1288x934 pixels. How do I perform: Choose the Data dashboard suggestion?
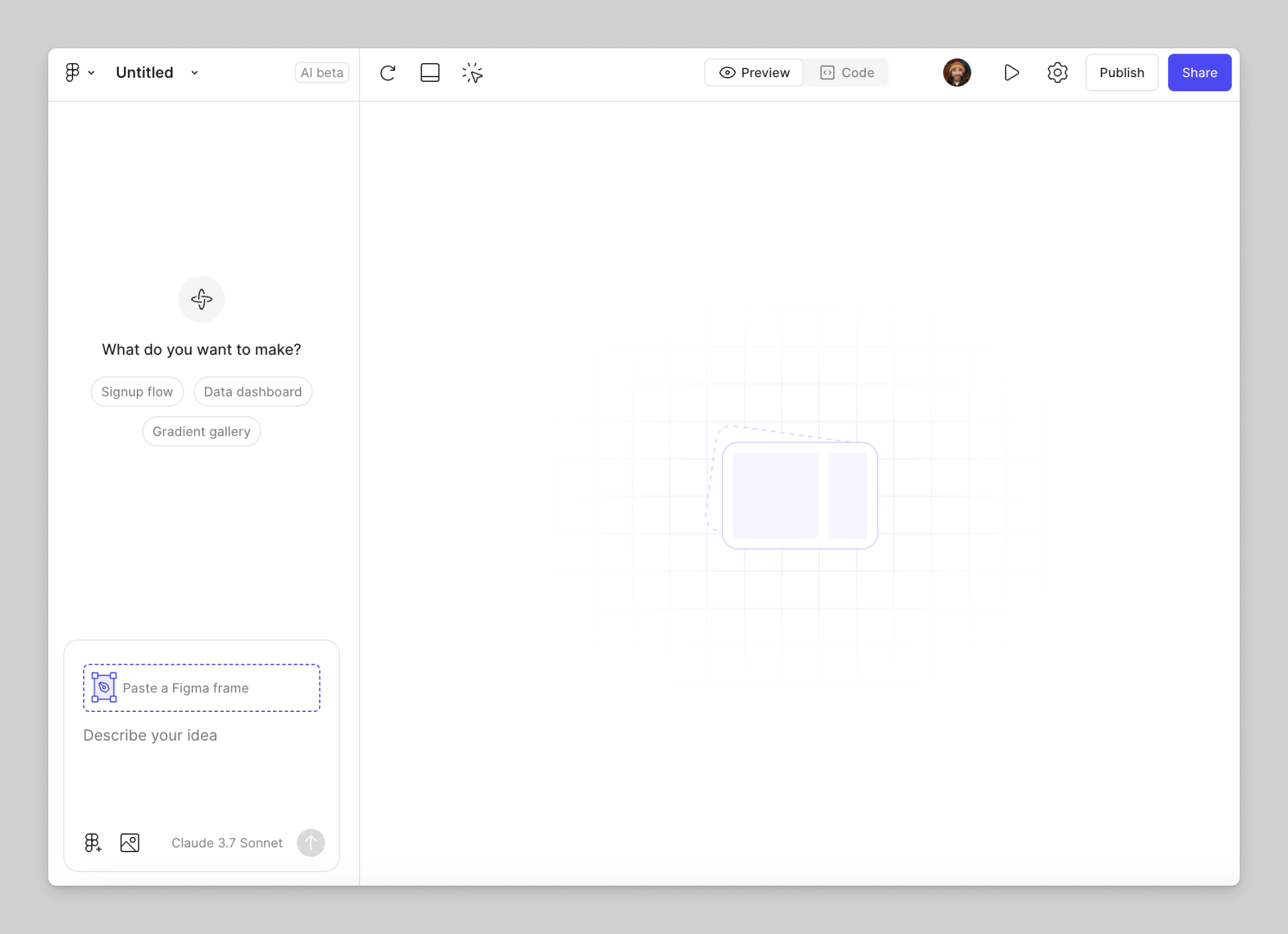(253, 392)
